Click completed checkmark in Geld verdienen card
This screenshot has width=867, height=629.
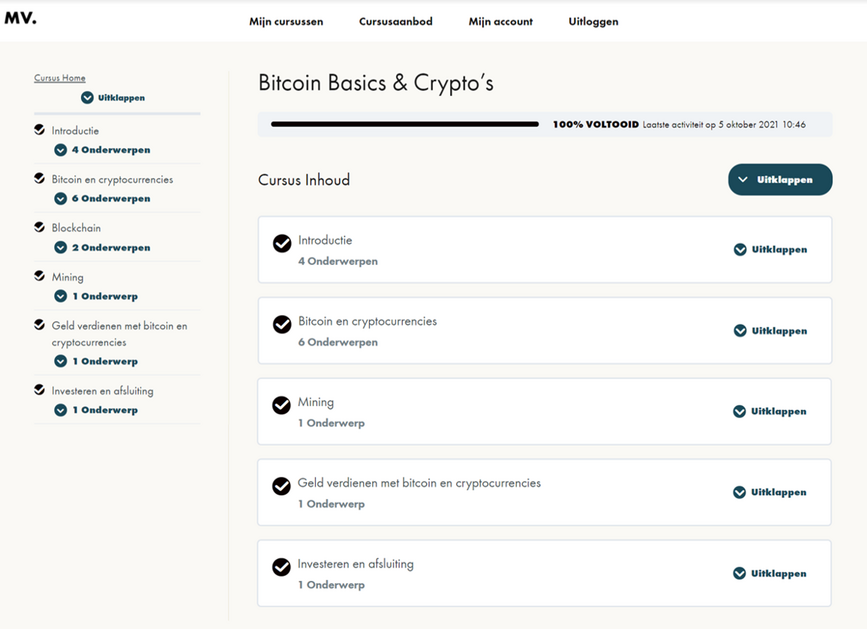(281, 486)
